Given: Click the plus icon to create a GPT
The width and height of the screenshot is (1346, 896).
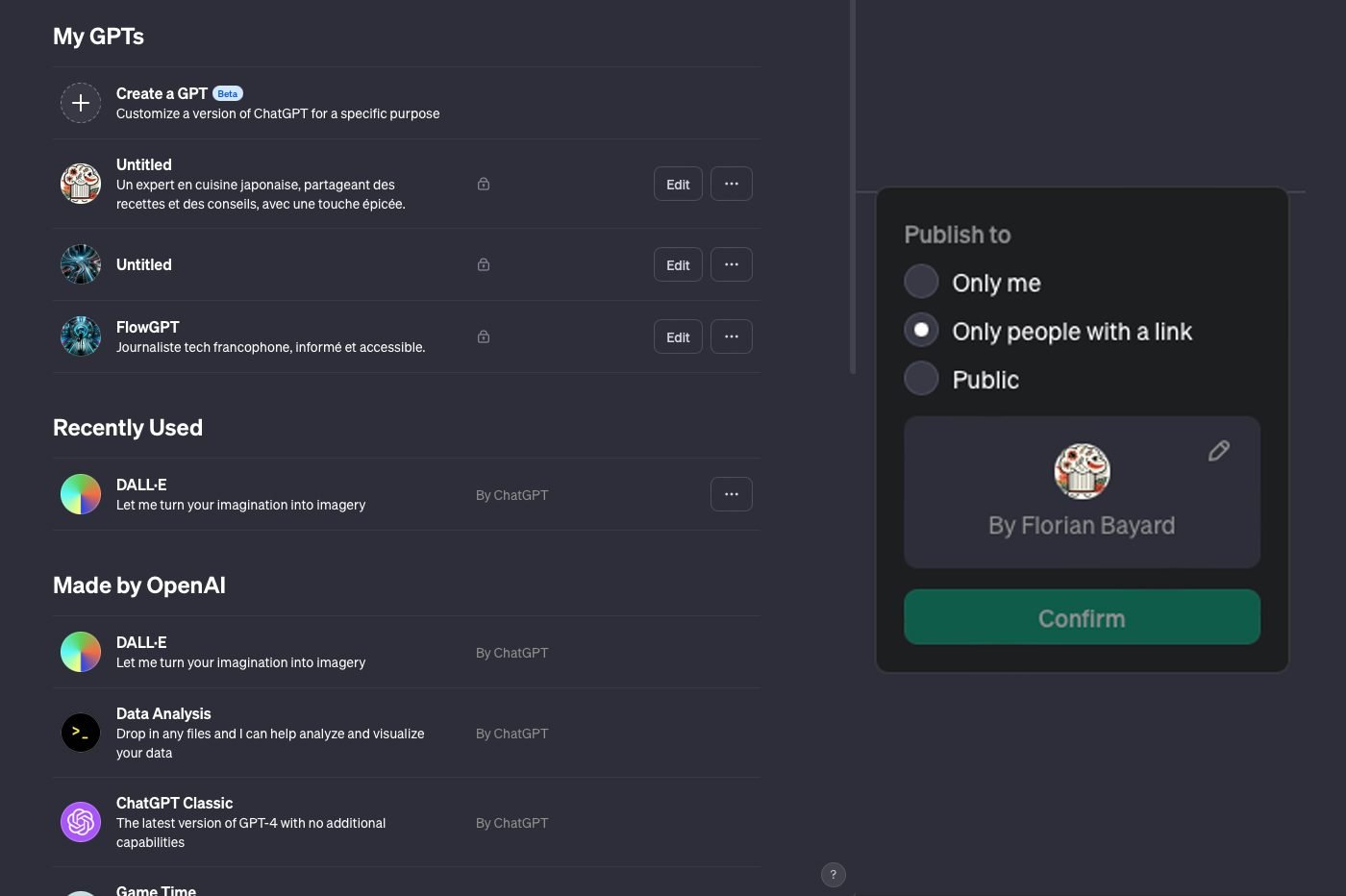Looking at the screenshot, I should 81,103.
